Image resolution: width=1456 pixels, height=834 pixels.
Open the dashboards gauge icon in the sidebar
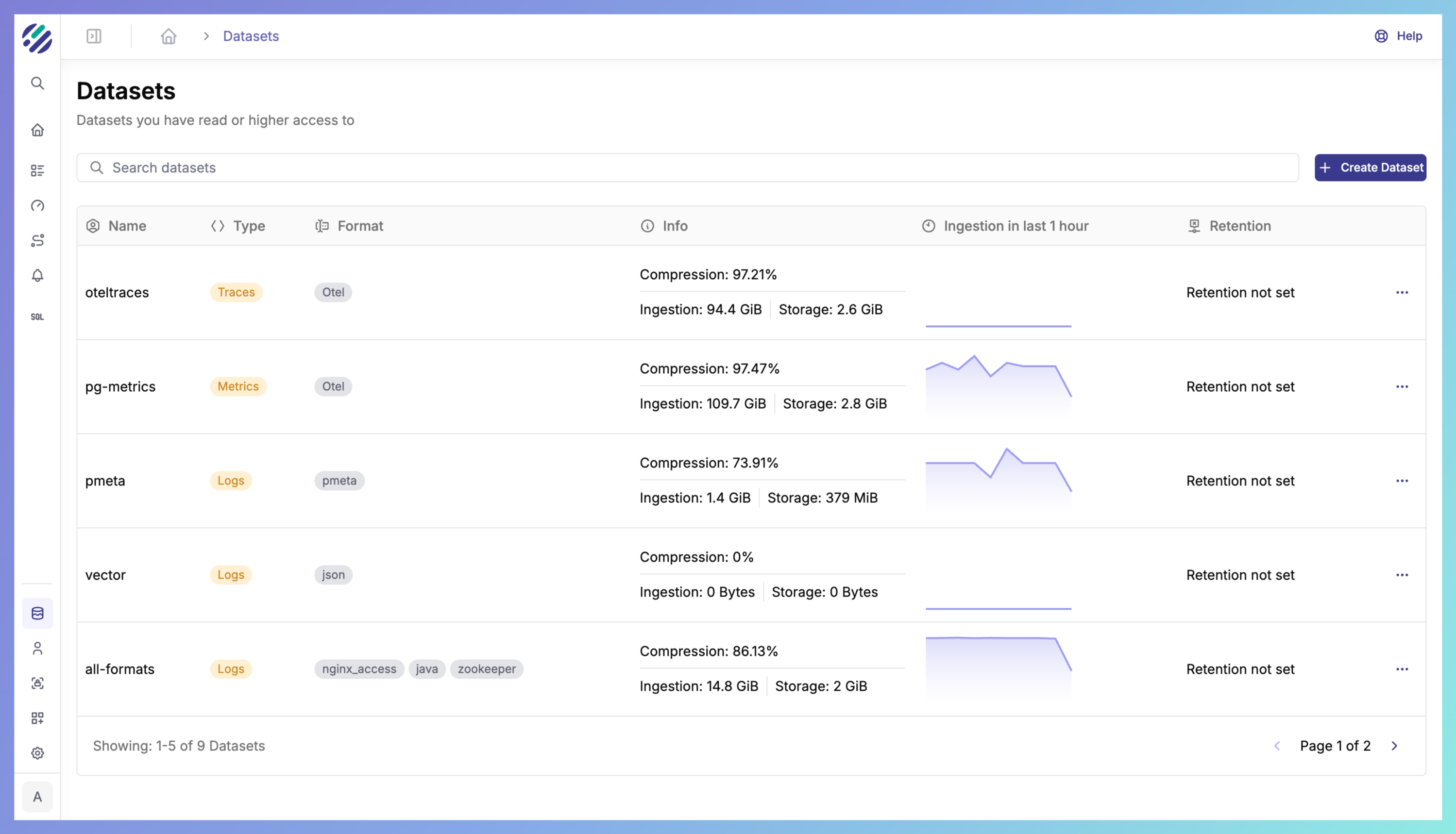point(37,206)
